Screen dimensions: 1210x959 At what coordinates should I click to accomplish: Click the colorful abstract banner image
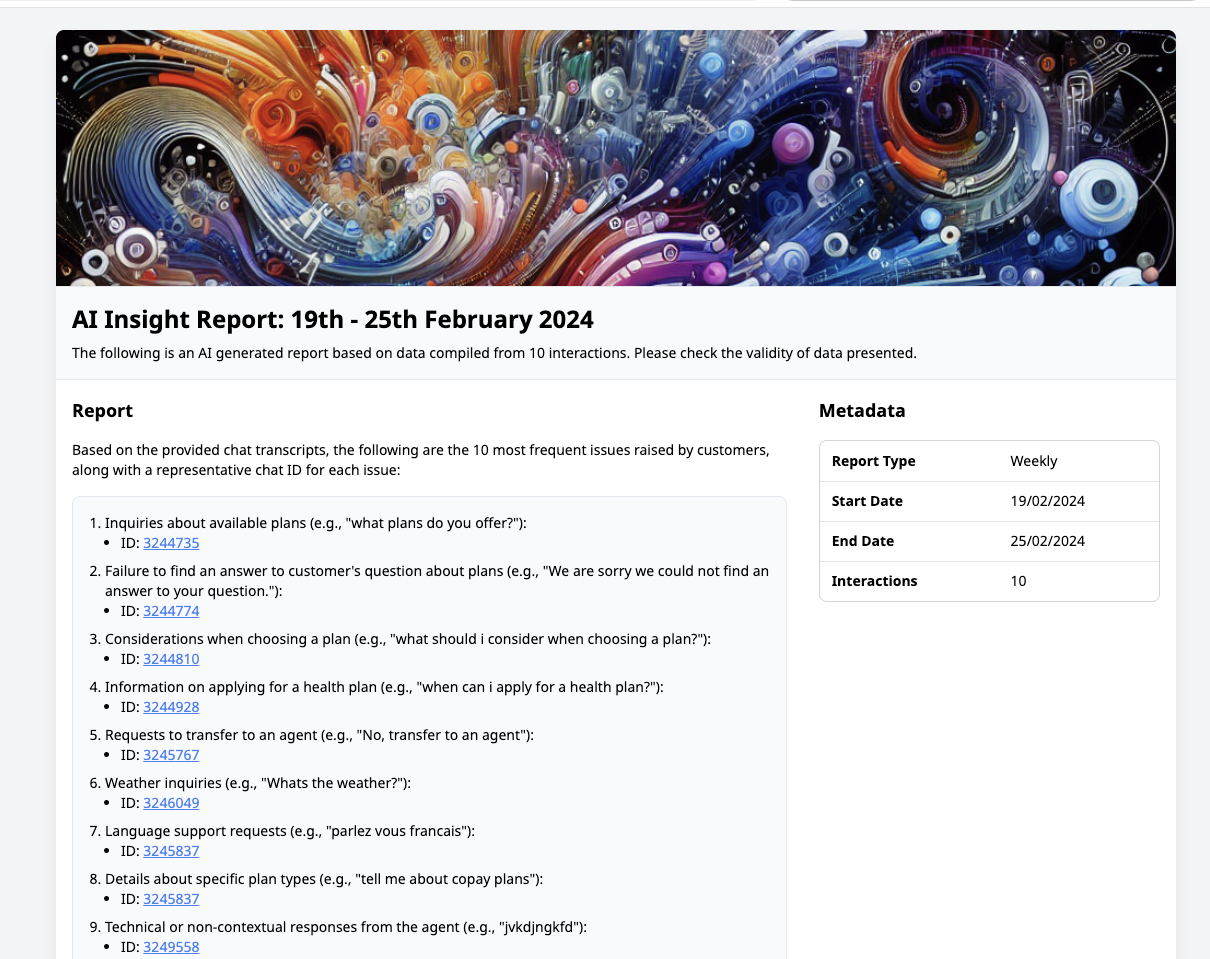pos(615,158)
